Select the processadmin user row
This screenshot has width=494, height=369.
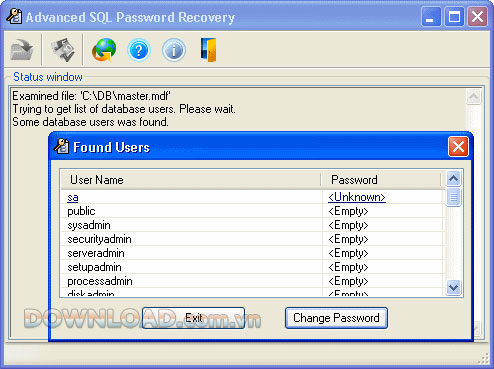(x=253, y=281)
